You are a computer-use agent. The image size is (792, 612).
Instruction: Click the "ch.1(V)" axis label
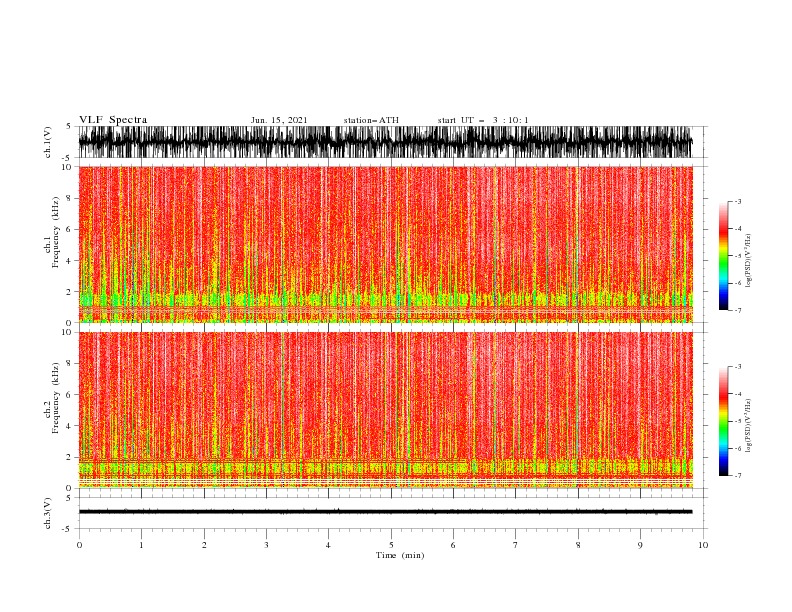48,142
